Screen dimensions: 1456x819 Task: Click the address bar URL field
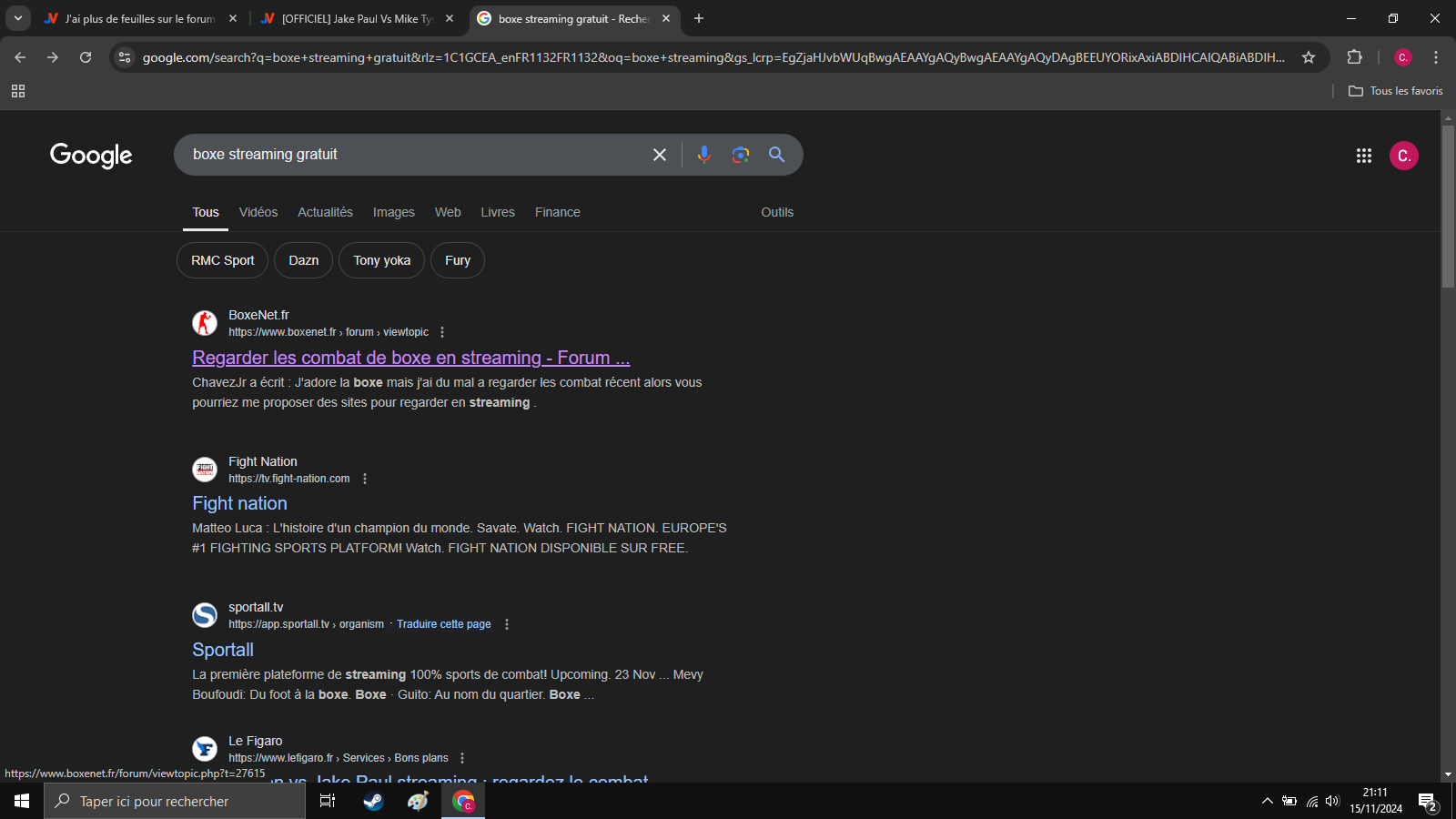pos(713,57)
